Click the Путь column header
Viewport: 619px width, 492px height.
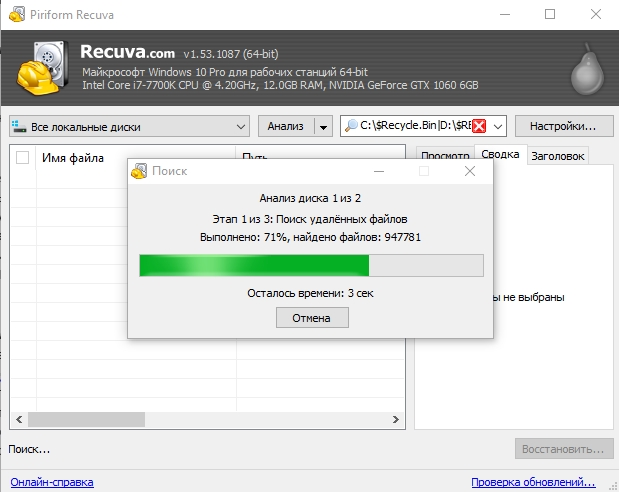point(320,152)
